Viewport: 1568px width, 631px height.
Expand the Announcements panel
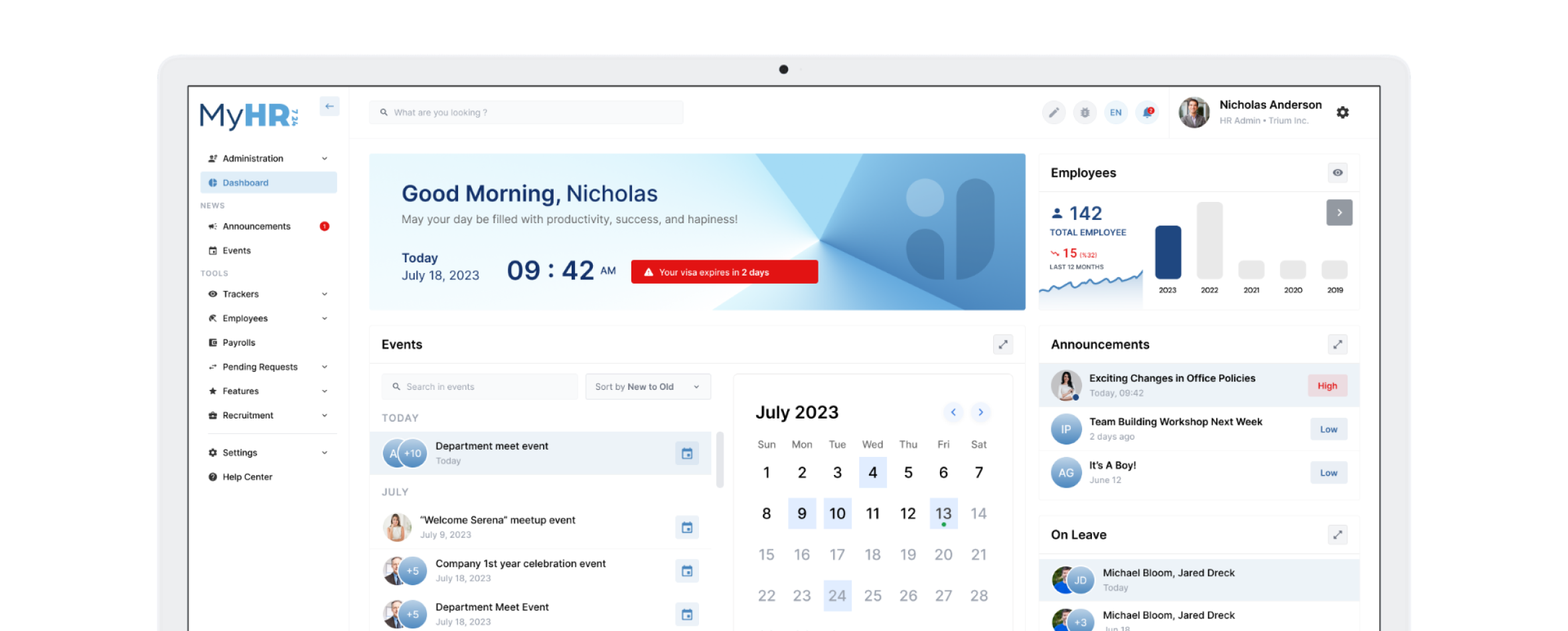[x=1338, y=344]
